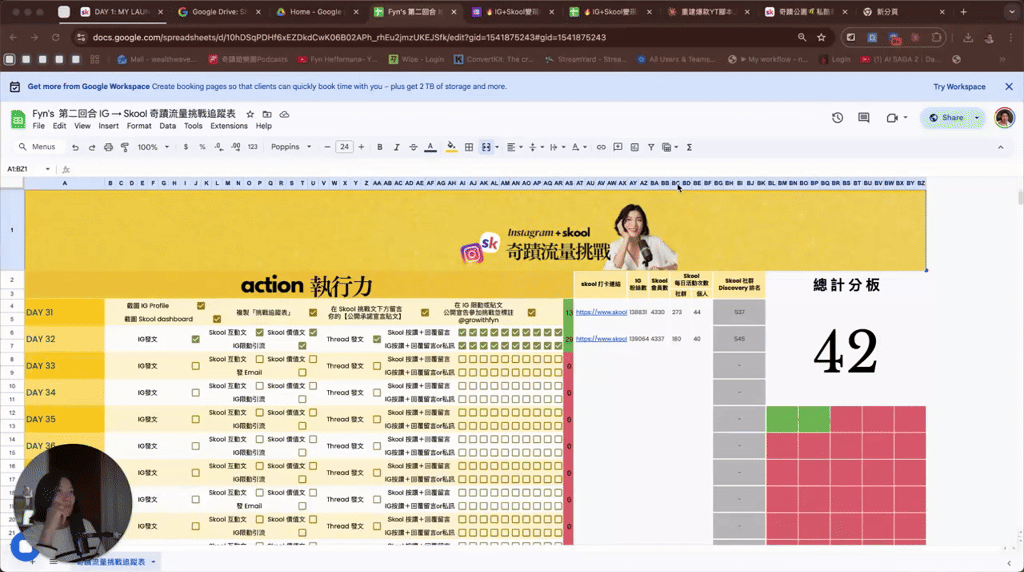Uncheck the 截圖 IG Profile checkbox

[x=201, y=306]
